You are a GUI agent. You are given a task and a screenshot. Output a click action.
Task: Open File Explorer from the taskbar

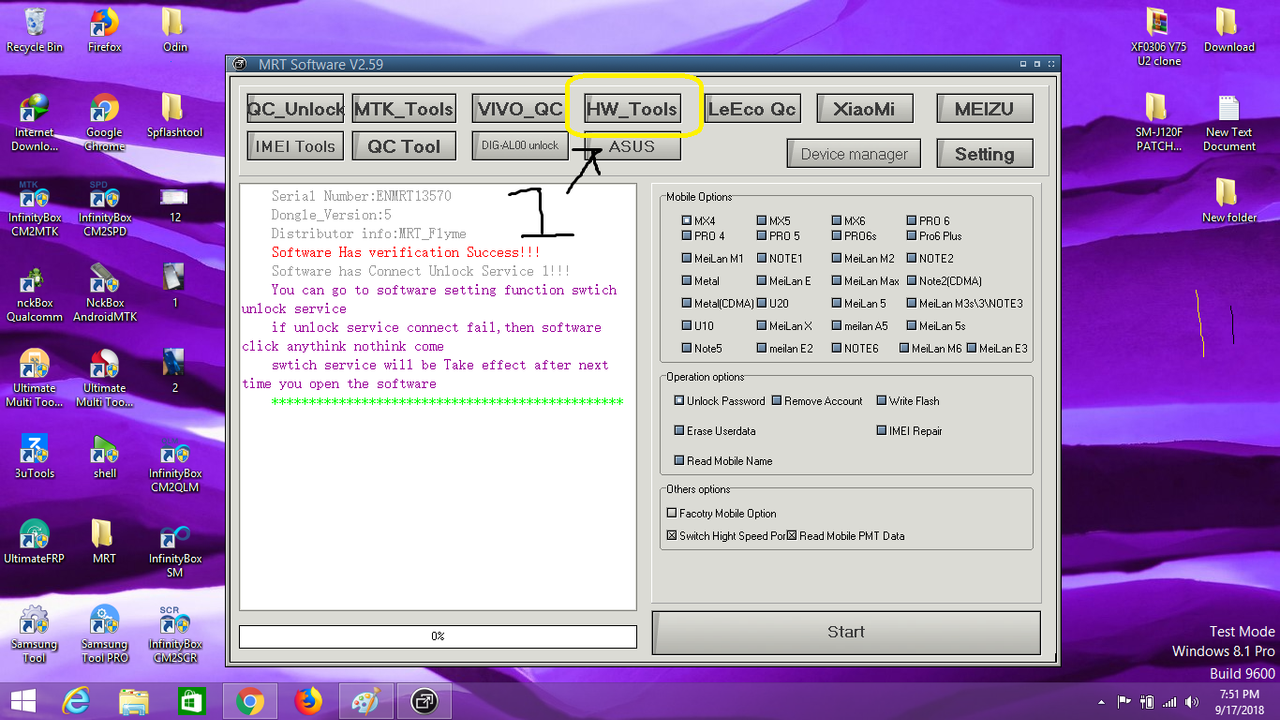click(x=134, y=702)
